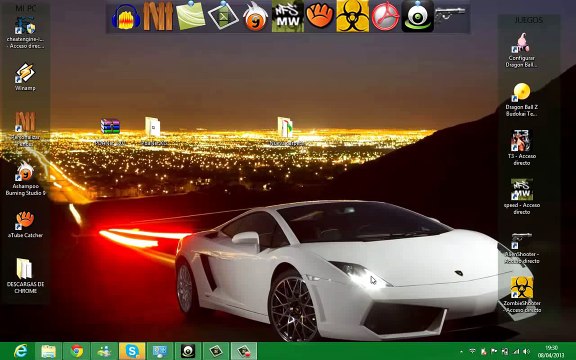
Task: Select the desktop file with green arrow
Action: pyautogui.click(x=286, y=132)
